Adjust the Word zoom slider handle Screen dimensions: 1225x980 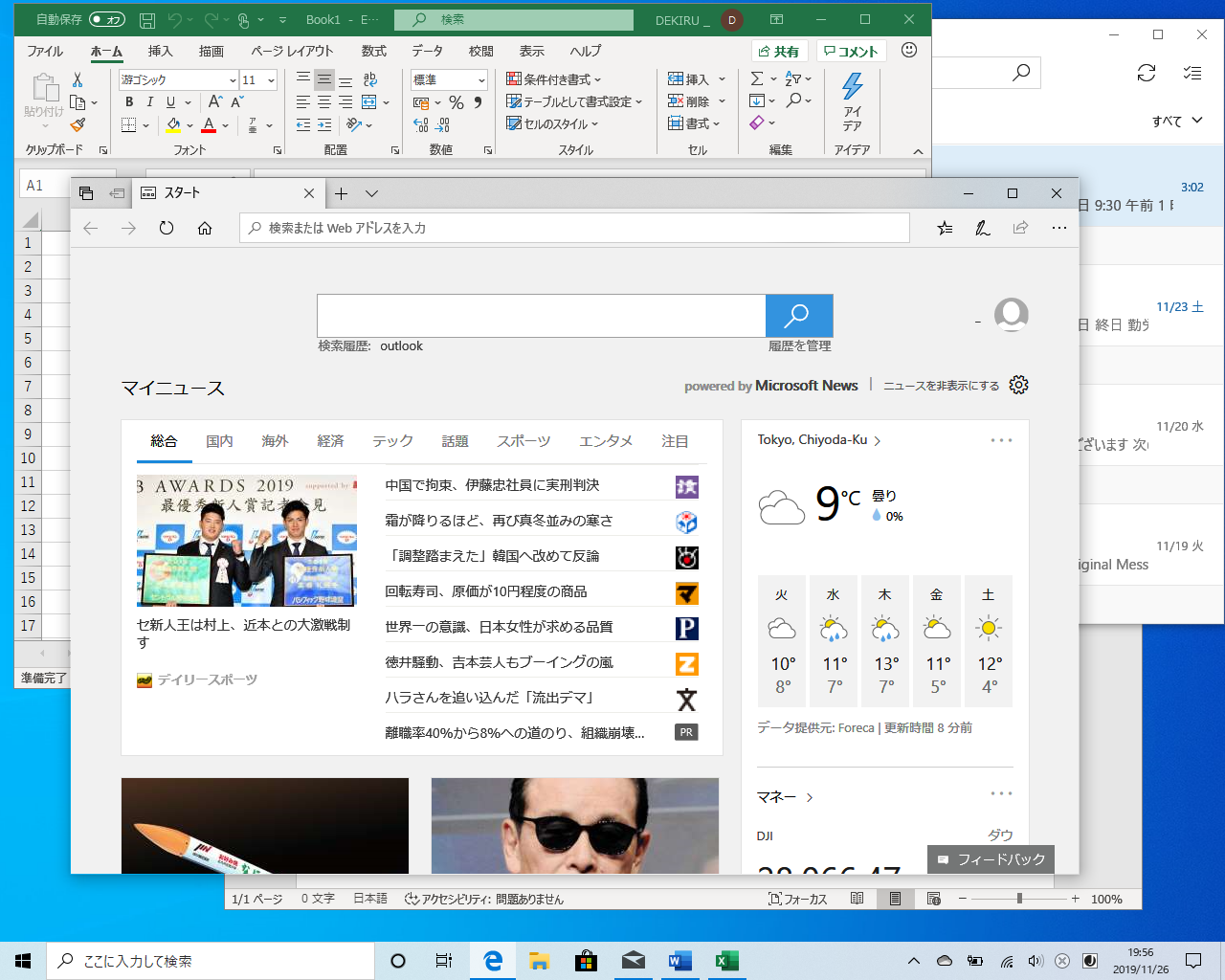[1019, 899]
